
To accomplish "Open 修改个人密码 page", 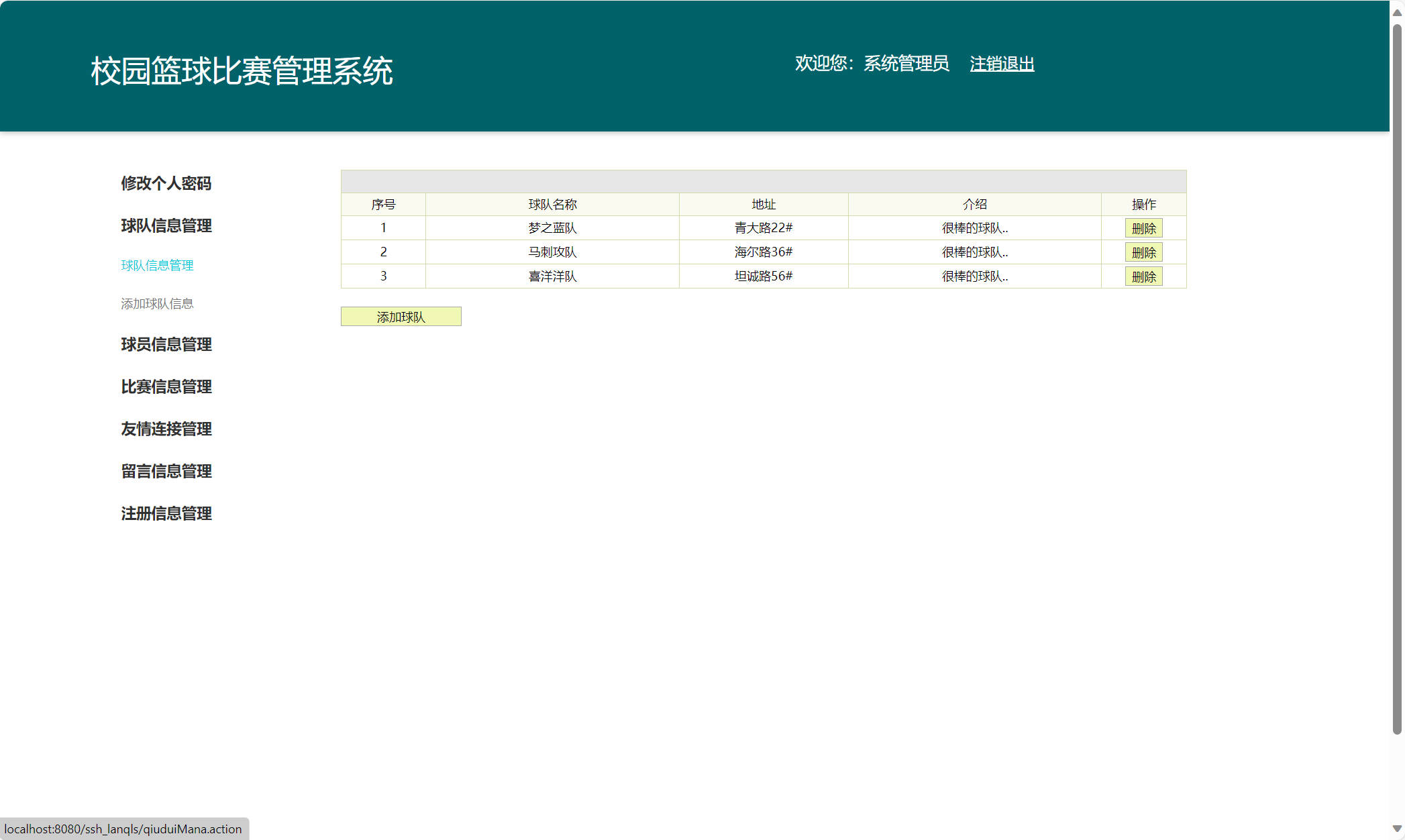I will click(x=166, y=183).
